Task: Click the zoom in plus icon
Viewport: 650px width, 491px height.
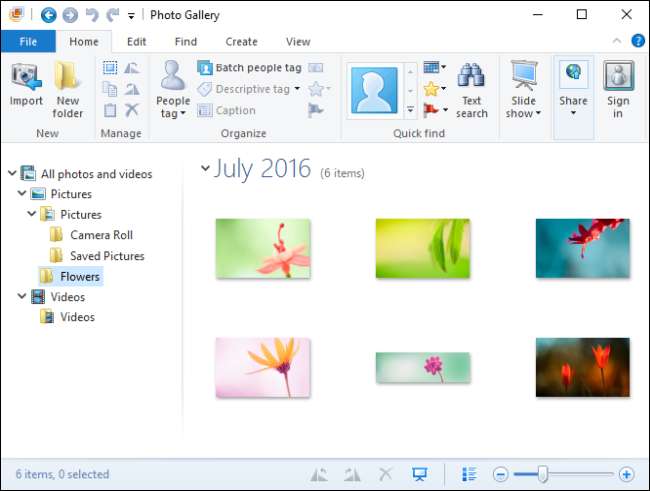Action: point(627,474)
